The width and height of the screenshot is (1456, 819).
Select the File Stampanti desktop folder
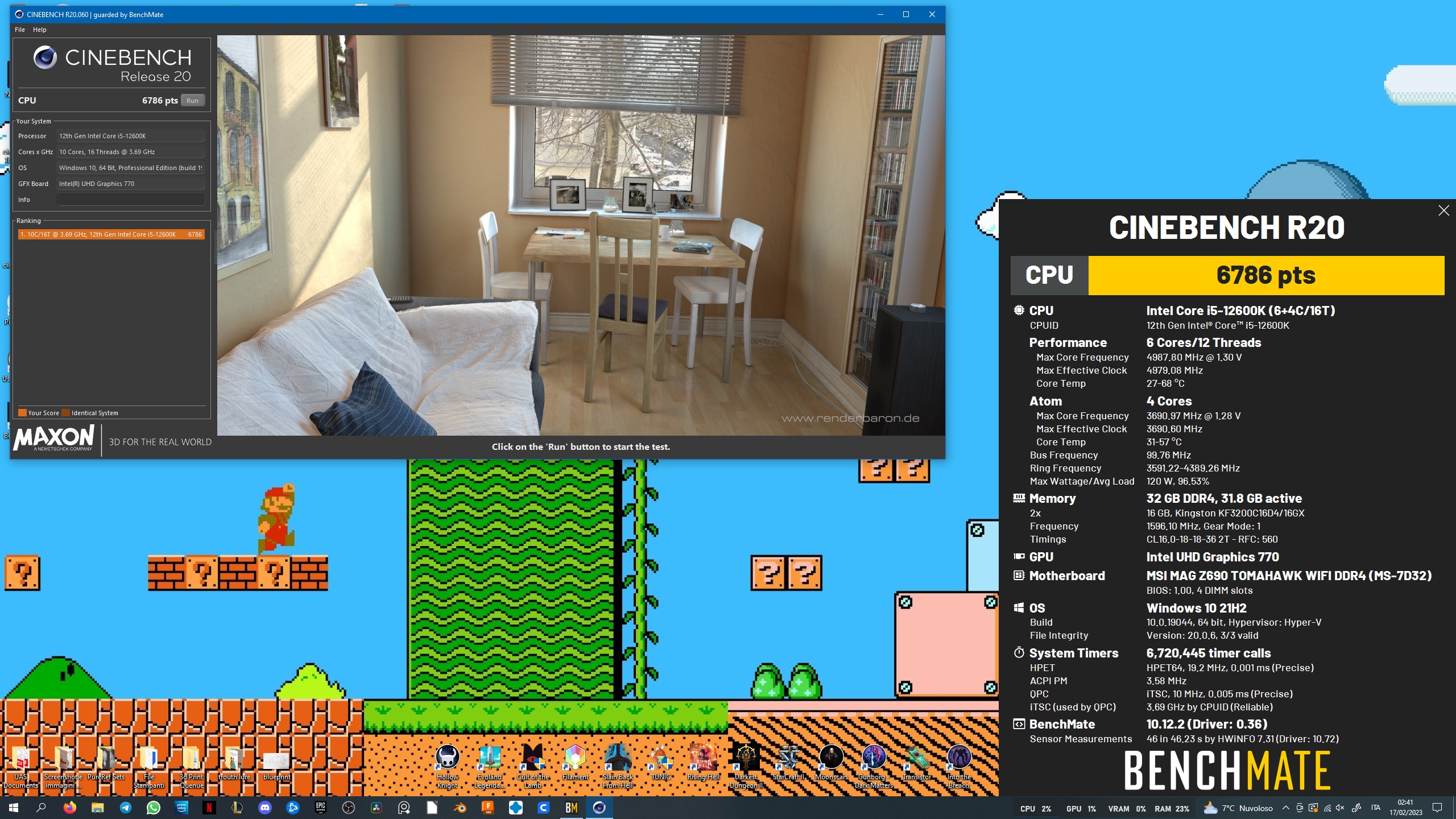tap(149, 767)
